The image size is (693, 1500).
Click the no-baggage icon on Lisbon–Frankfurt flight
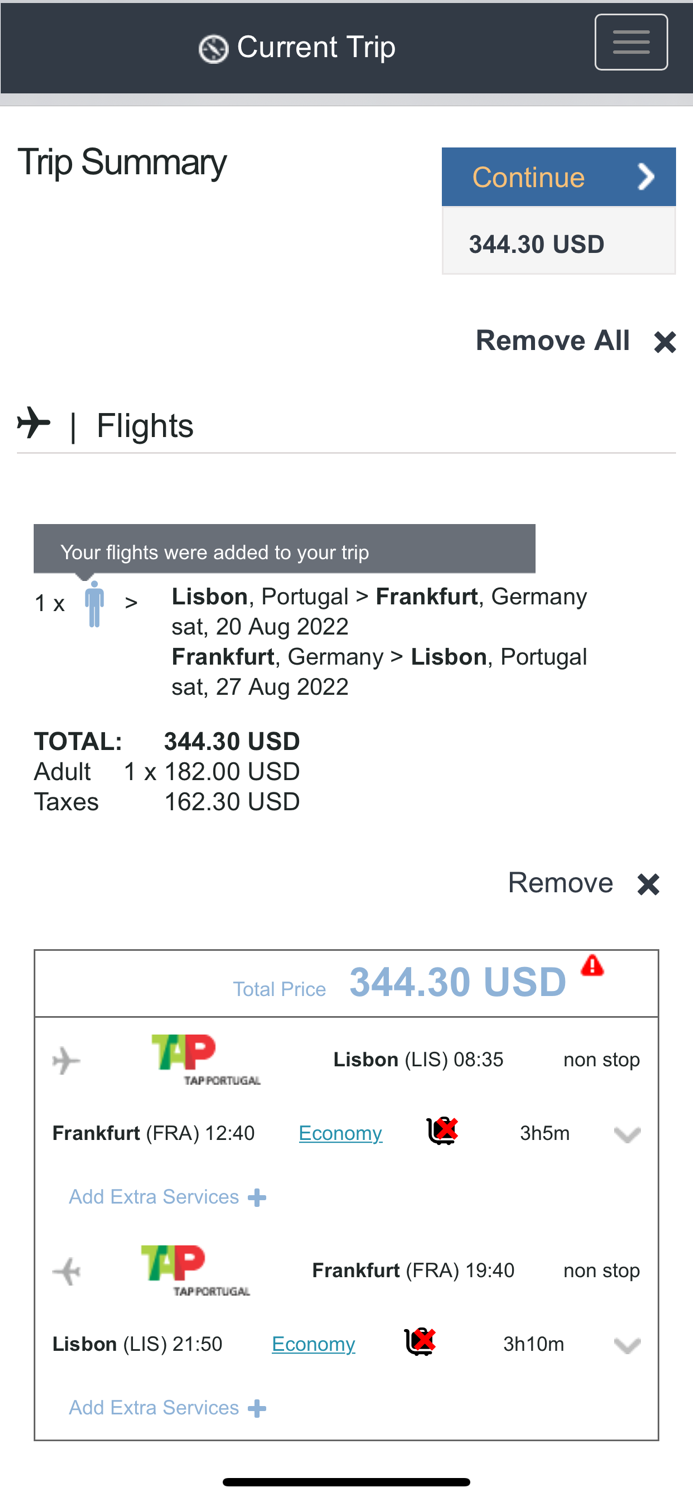[x=442, y=1131]
